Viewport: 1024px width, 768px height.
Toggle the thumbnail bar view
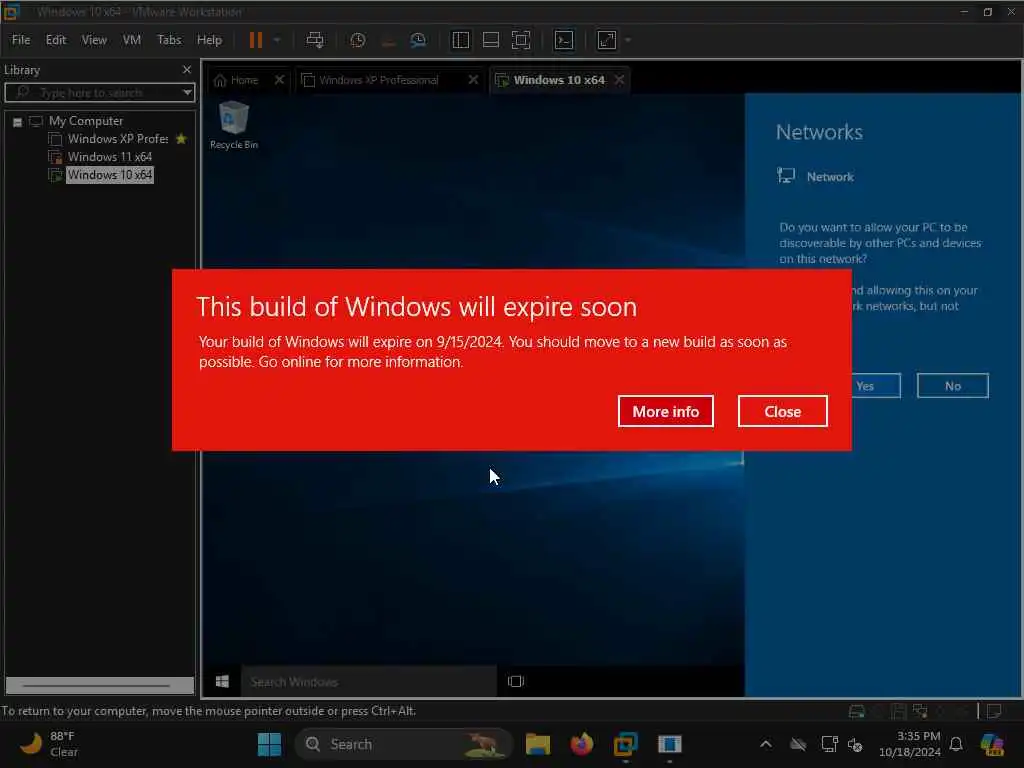point(490,40)
